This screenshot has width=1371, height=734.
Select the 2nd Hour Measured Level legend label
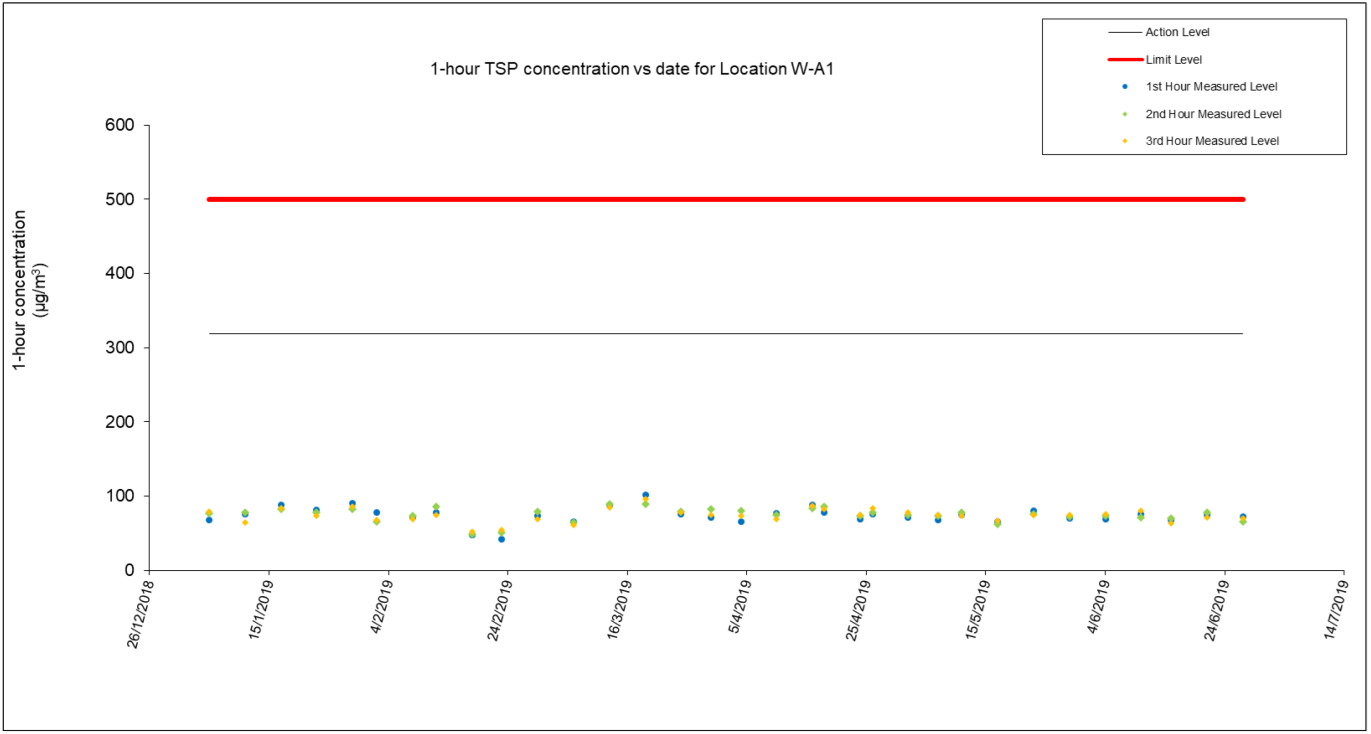point(1213,114)
